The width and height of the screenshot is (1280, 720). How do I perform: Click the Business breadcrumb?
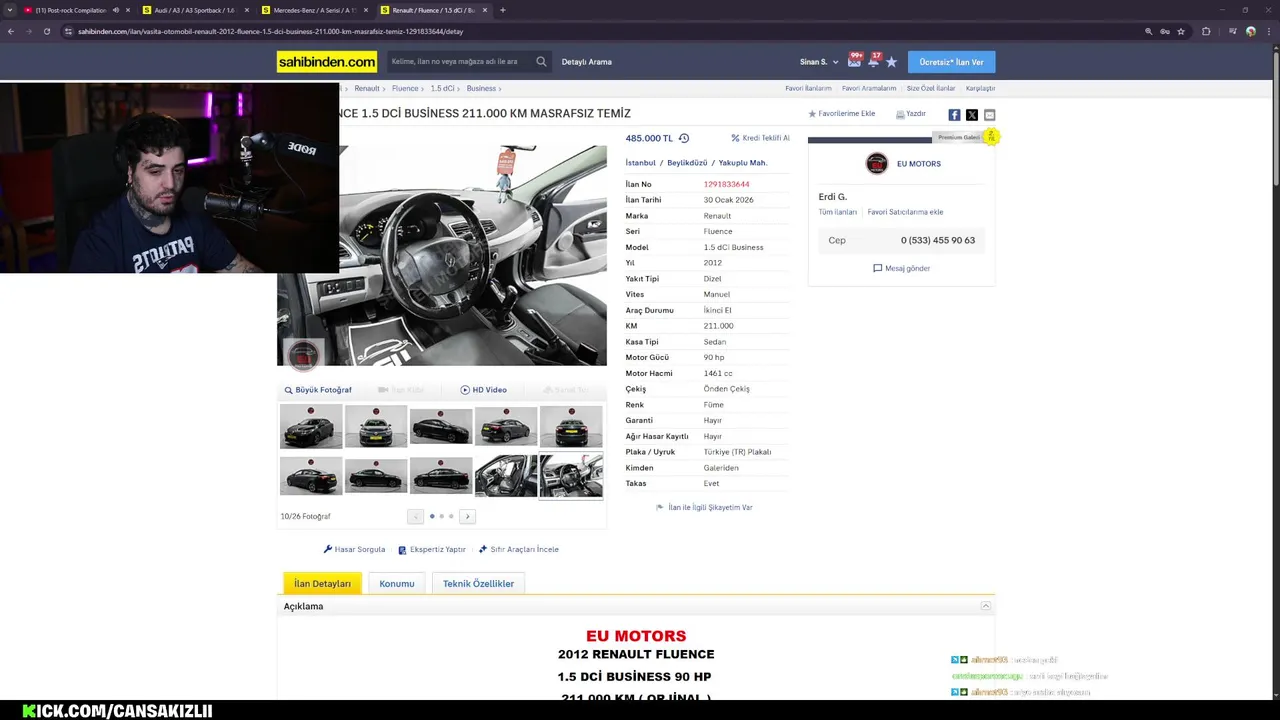pos(481,88)
